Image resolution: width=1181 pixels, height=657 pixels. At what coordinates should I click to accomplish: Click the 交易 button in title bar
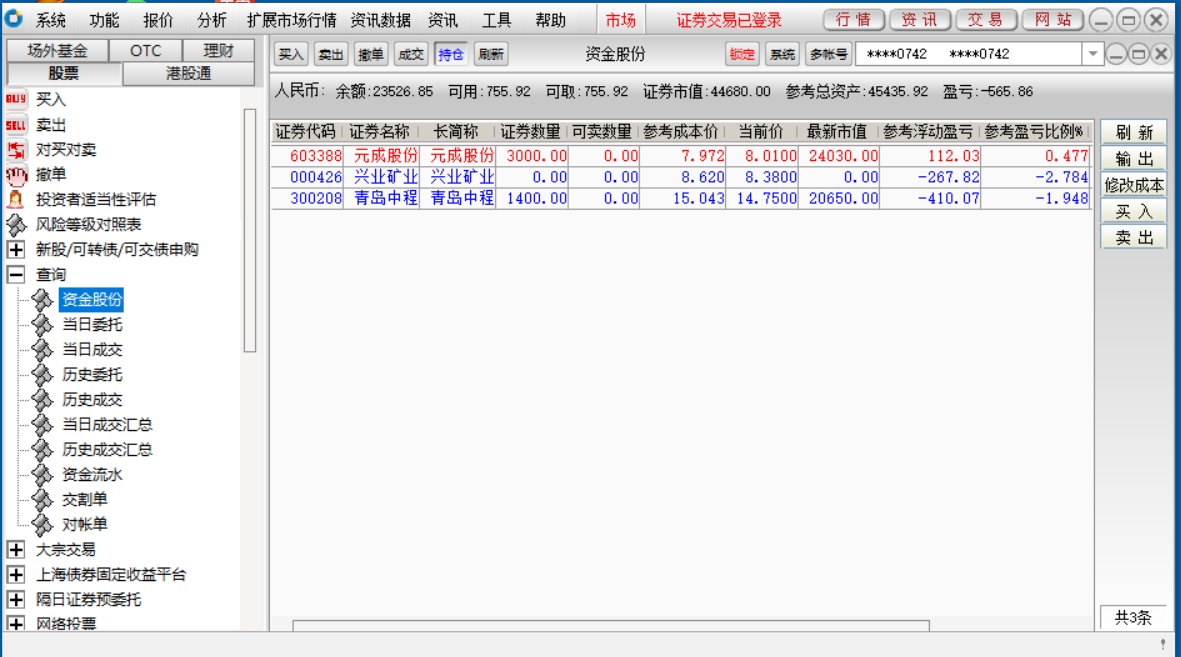tap(985, 20)
